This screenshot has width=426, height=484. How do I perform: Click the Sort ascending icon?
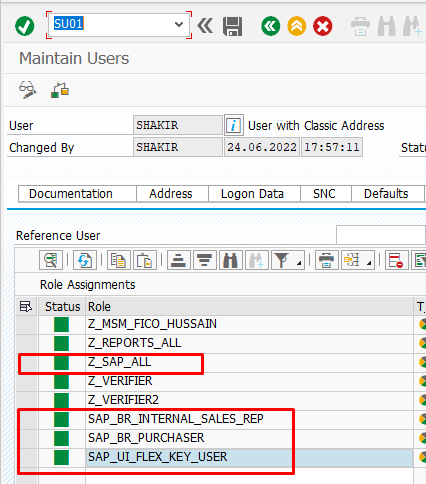click(x=179, y=260)
